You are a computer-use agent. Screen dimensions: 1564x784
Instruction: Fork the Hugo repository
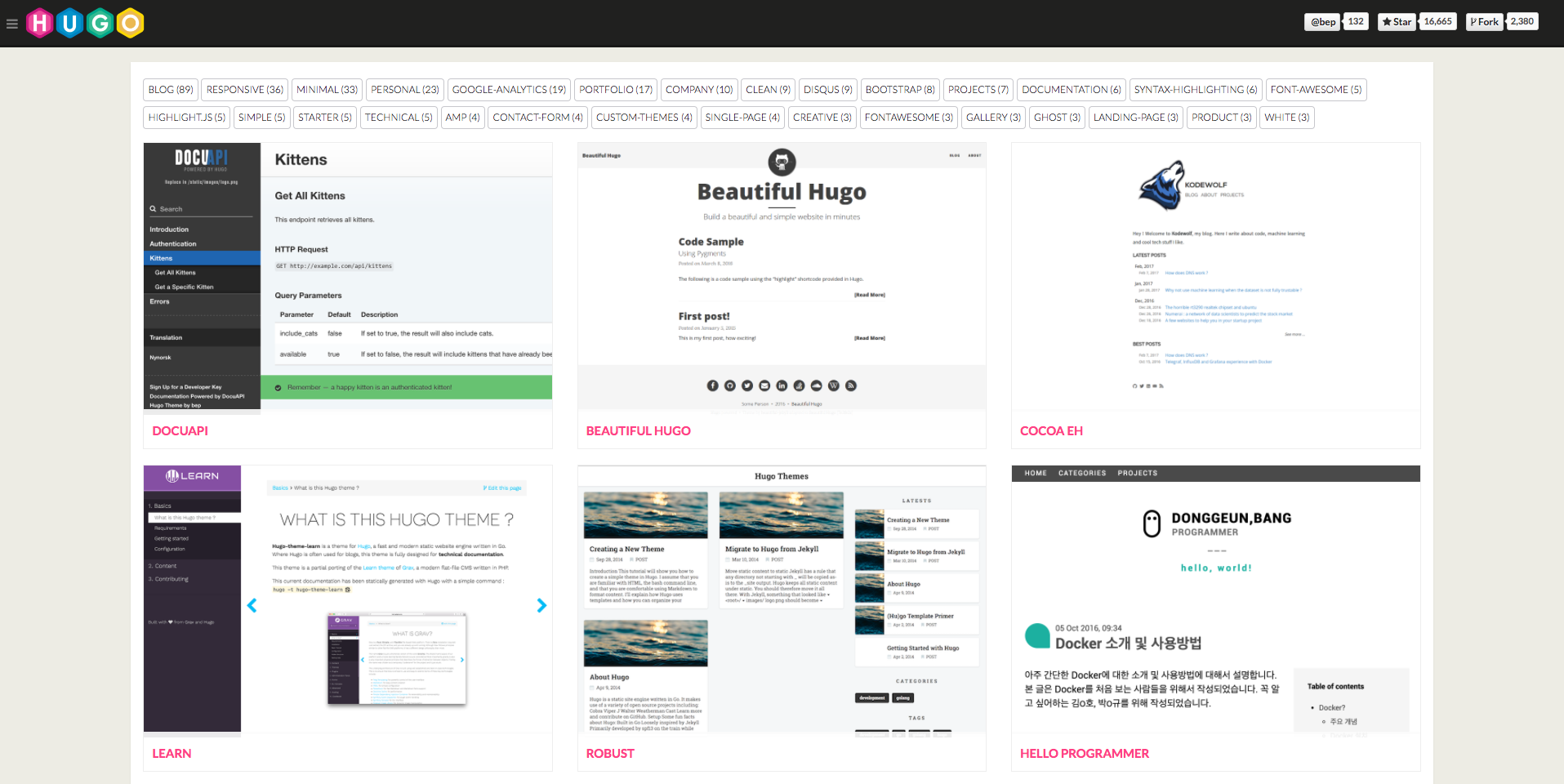[x=1485, y=22]
